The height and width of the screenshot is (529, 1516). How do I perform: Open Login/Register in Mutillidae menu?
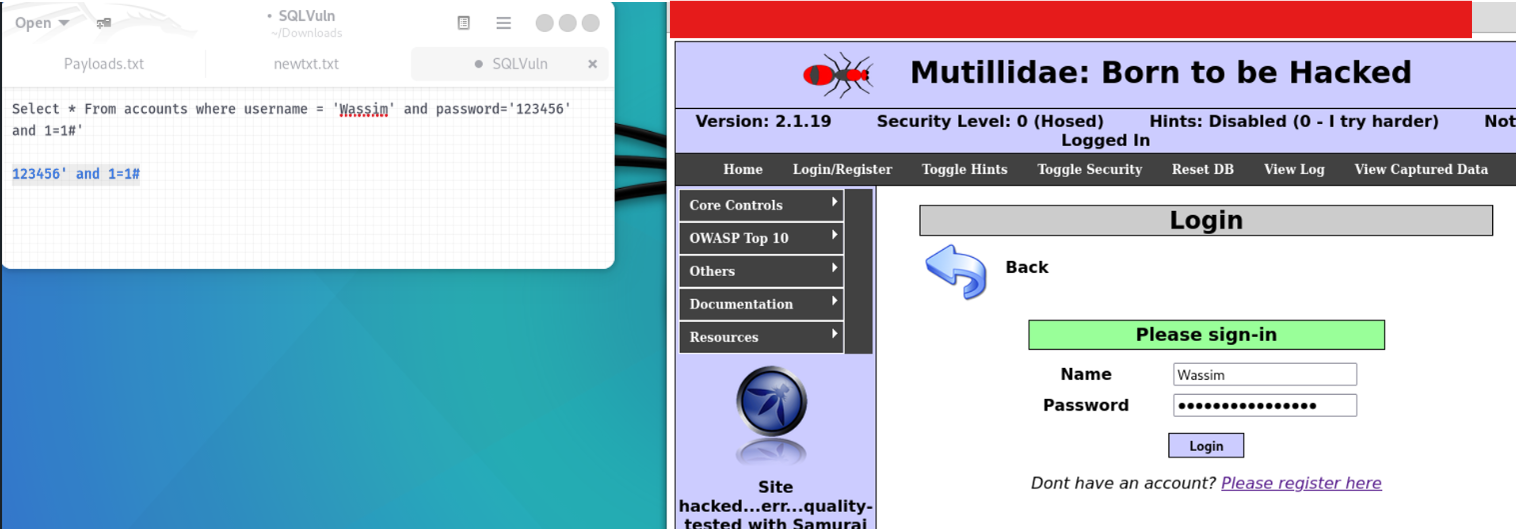842,169
